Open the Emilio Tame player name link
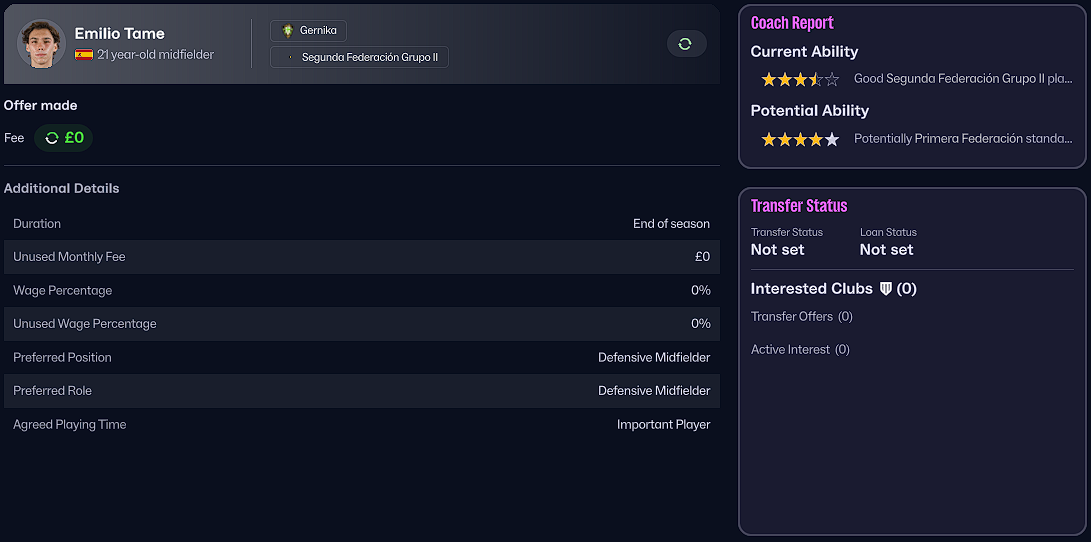The image size is (1091, 542). click(x=119, y=34)
